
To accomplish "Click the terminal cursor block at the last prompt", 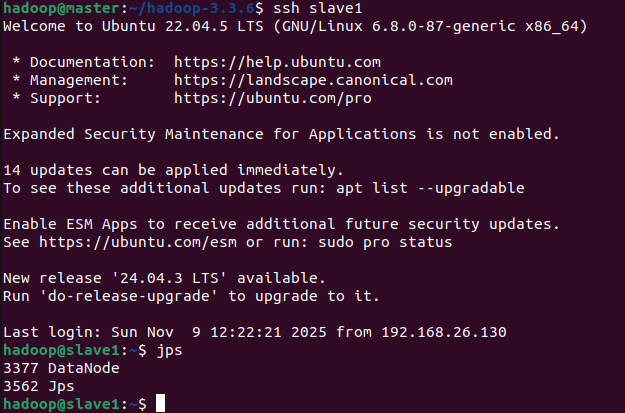I will [161, 403].
